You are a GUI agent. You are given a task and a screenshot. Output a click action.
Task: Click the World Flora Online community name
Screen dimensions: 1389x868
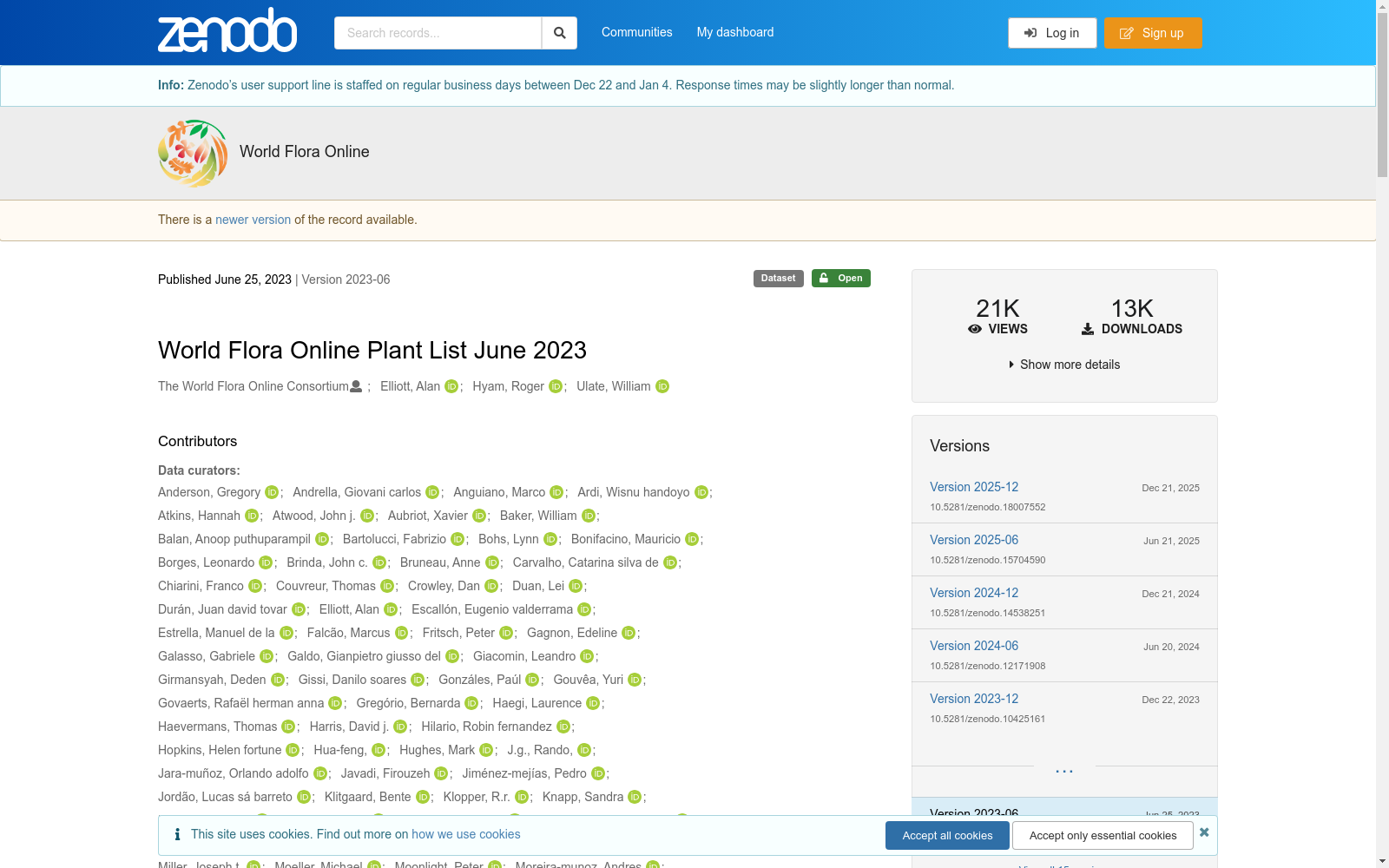pyautogui.click(x=305, y=152)
